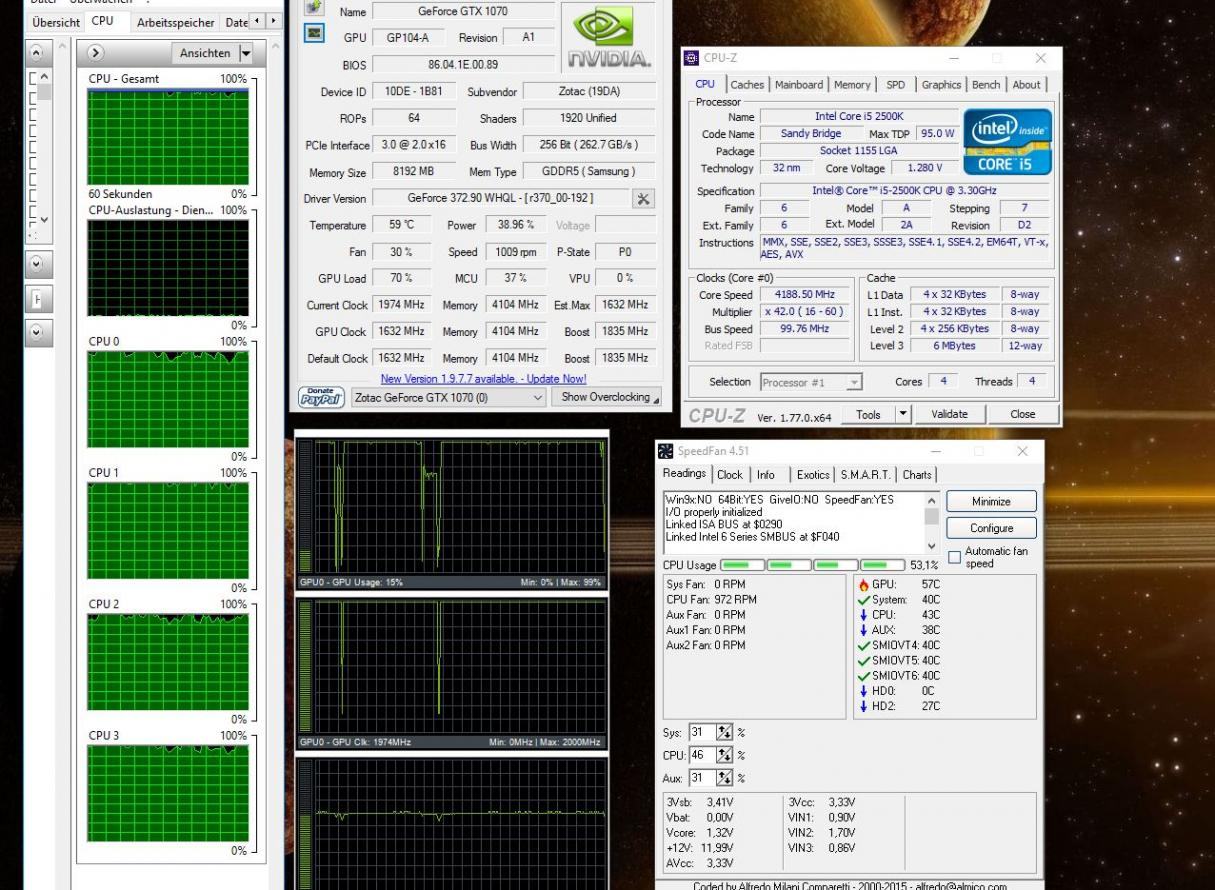Click the Intel Core i5 logo in CPU-Z

(1008, 141)
